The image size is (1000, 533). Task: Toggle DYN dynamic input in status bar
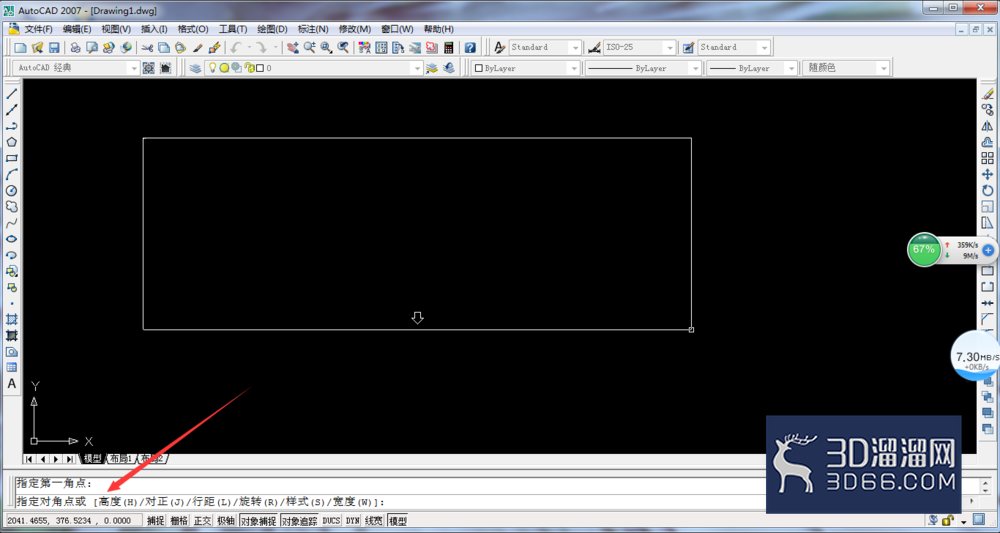coord(353,521)
